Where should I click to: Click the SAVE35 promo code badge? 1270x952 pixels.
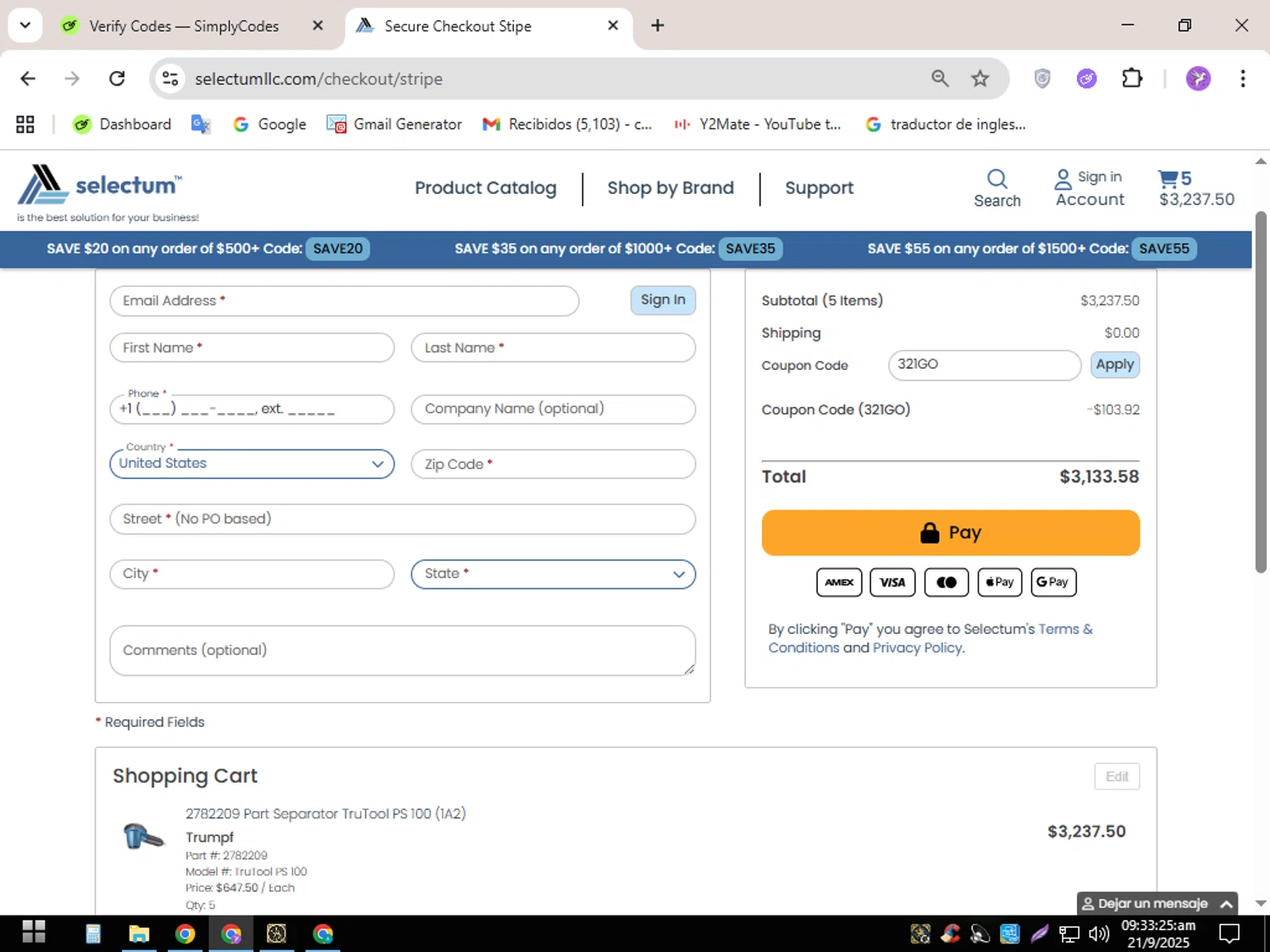coord(750,249)
